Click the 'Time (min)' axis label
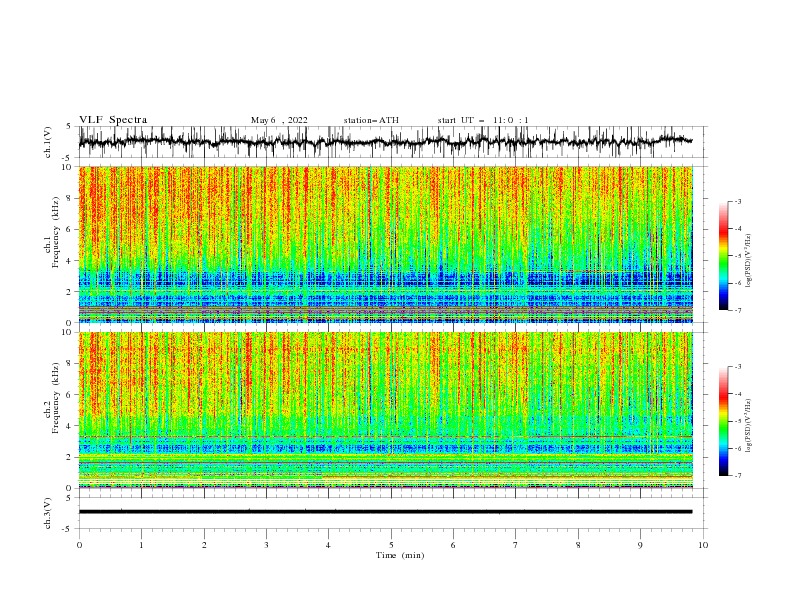The width and height of the screenshot is (792, 612). (400, 555)
